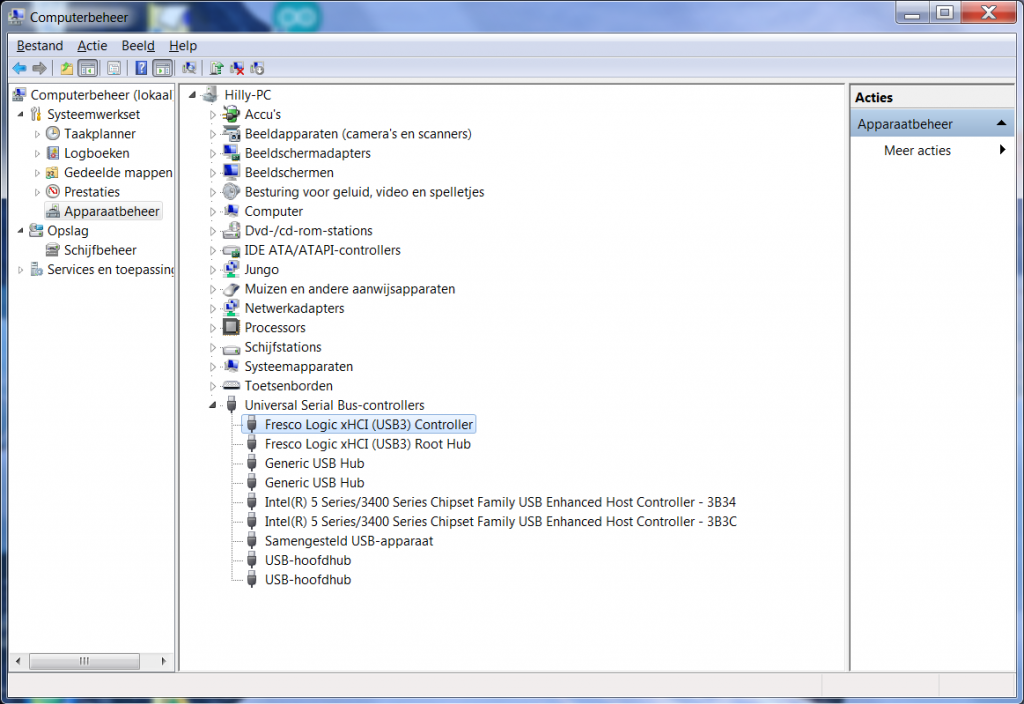Toggle the show/hide console tree icon

coord(88,68)
